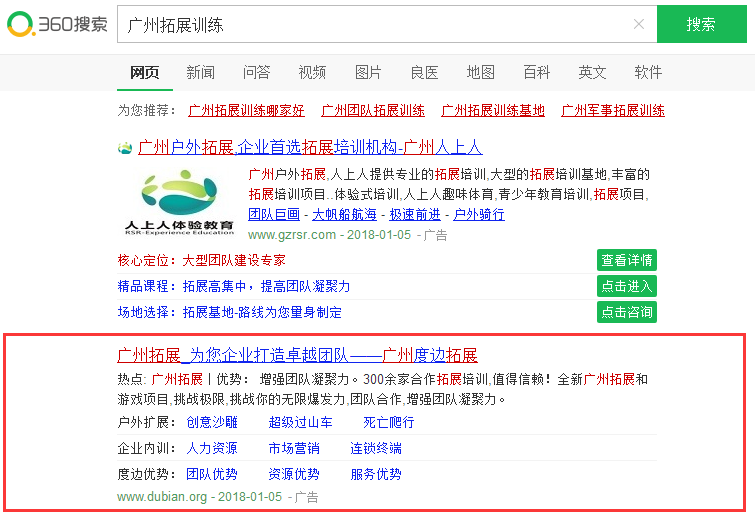Open the 极速前进 sublink
This screenshot has height=520, width=755.
(415, 214)
